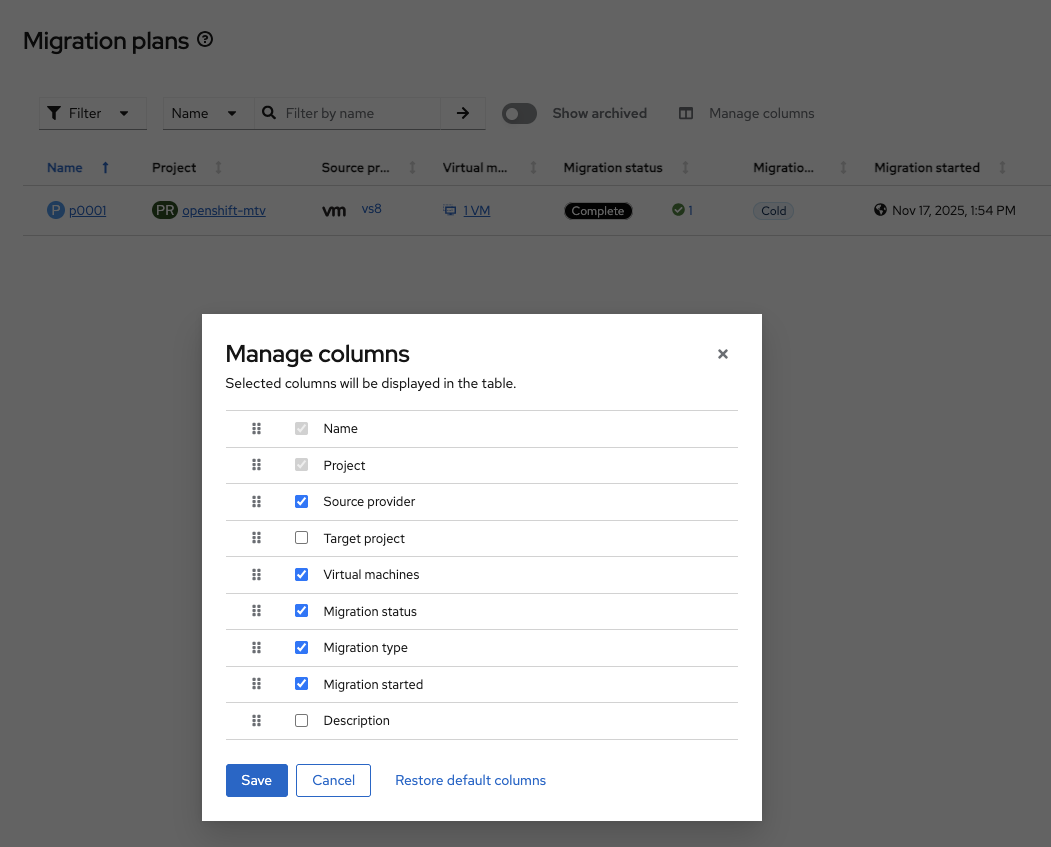This screenshot has height=847, width=1051.
Task: Click drag handle for Migration type row
Action: click(256, 647)
